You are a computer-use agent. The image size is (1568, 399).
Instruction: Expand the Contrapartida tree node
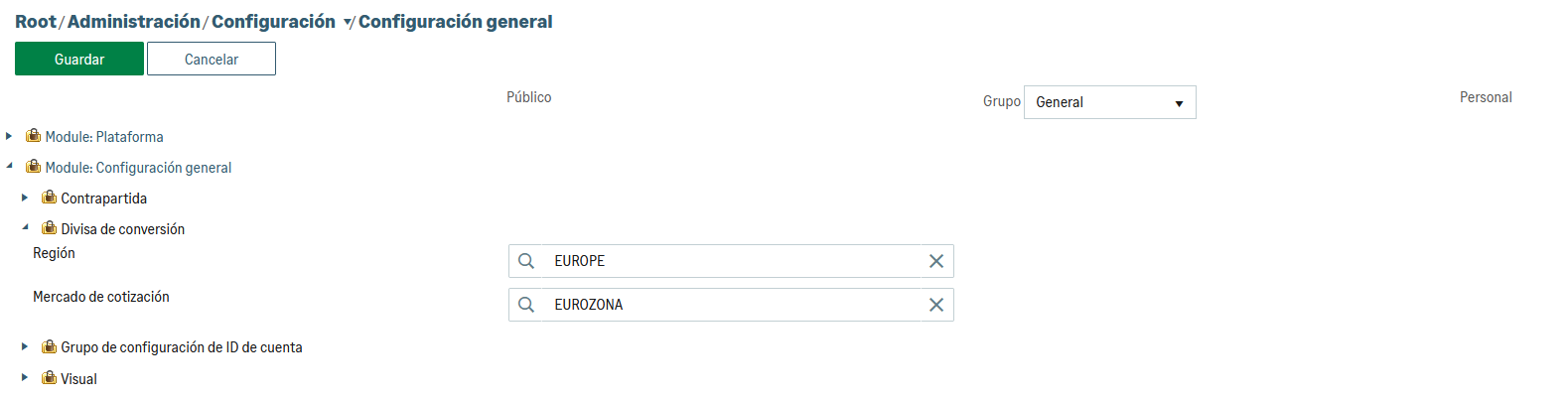[25, 198]
